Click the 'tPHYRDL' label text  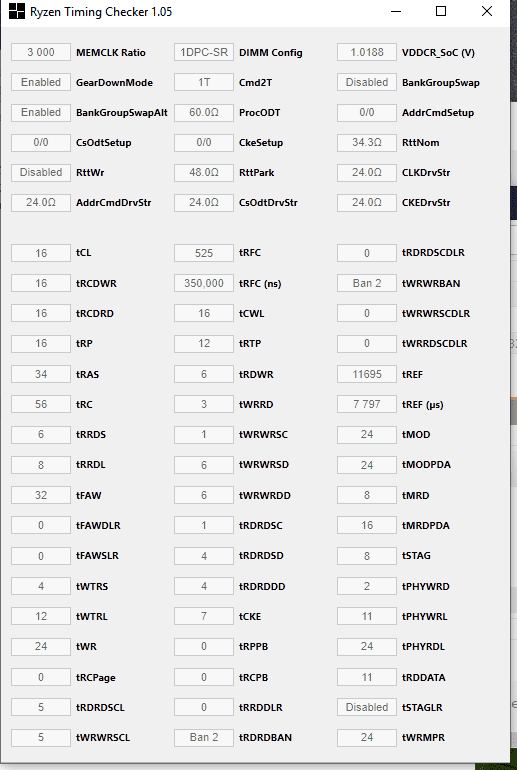point(423,646)
